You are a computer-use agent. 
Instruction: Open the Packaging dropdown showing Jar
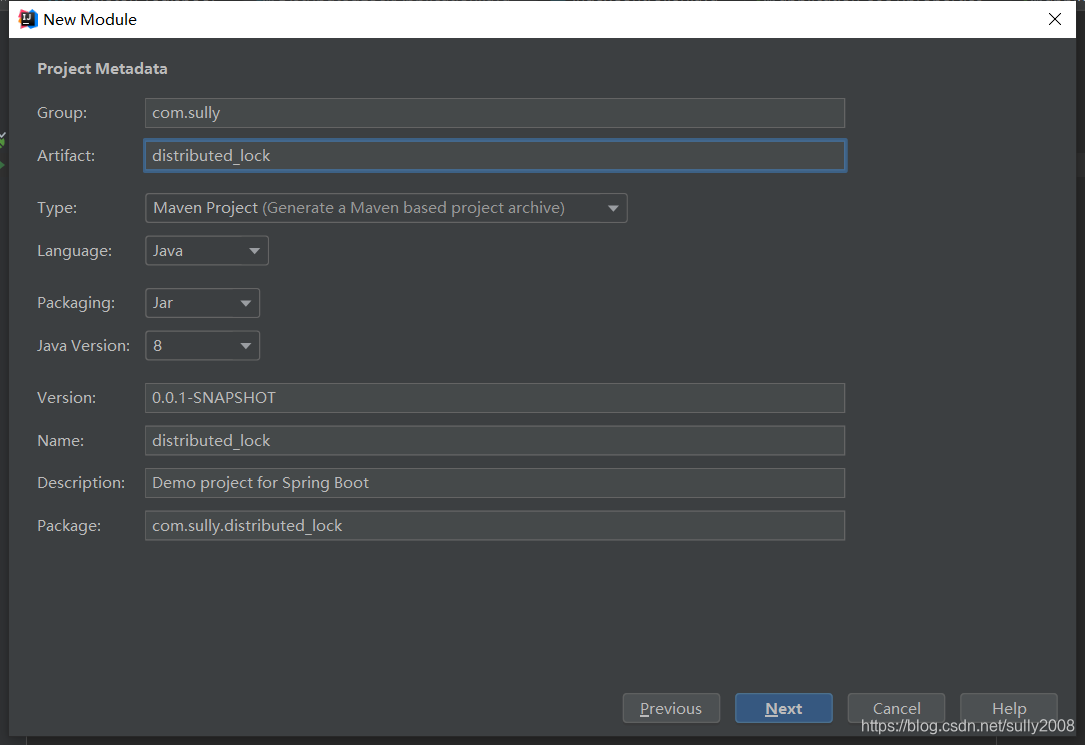click(x=202, y=303)
